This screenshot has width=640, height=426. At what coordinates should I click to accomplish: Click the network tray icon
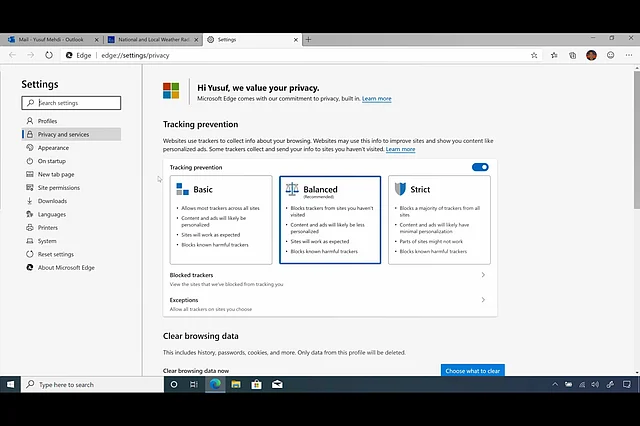click(582, 384)
